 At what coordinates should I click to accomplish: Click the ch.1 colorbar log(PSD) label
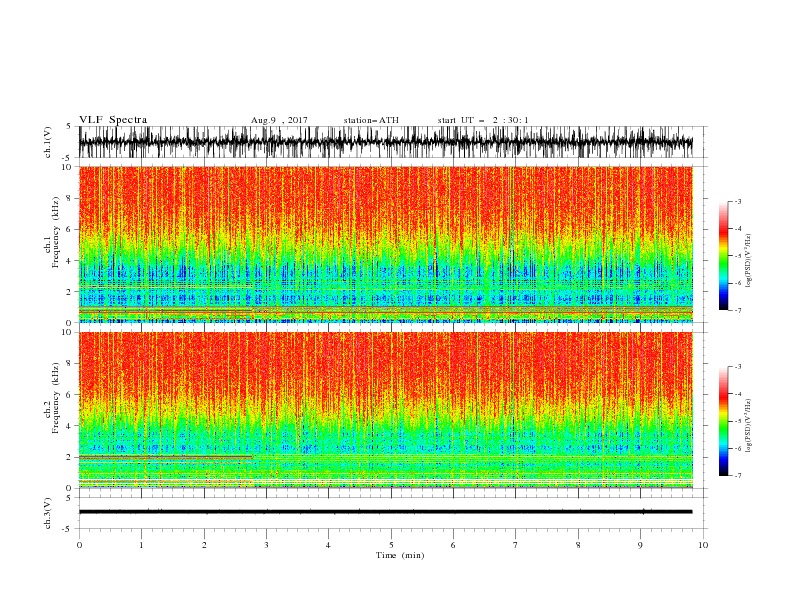[x=748, y=261]
